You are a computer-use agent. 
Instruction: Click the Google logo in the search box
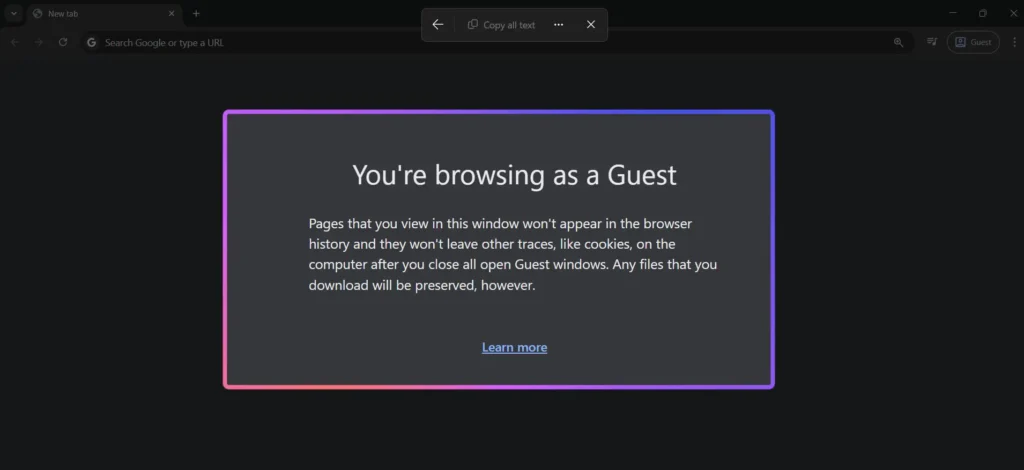[92, 43]
